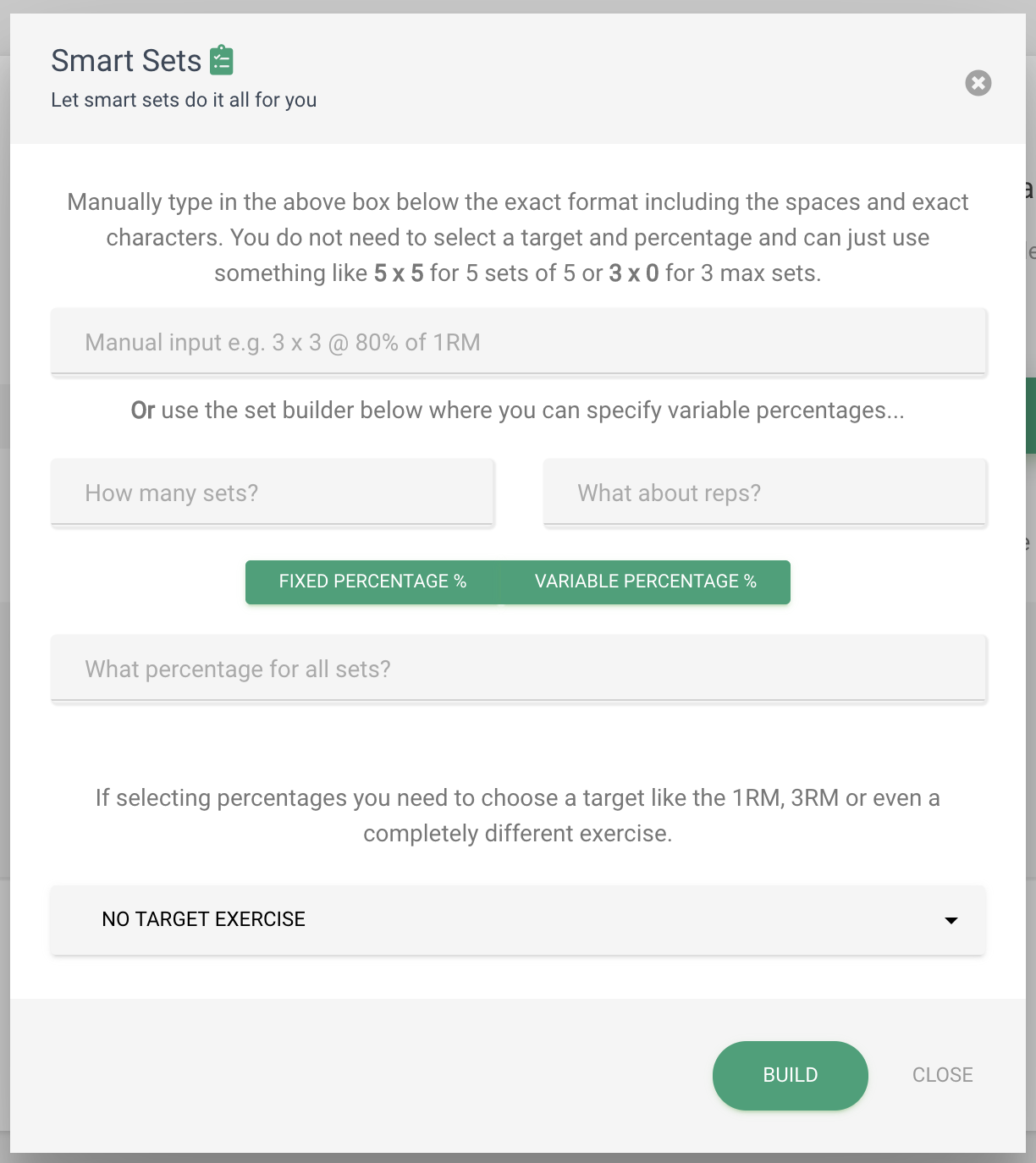Image resolution: width=1036 pixels, height=1163 pixels.
Task: Click the bold 5 x 5 example text
Action: 399,273
